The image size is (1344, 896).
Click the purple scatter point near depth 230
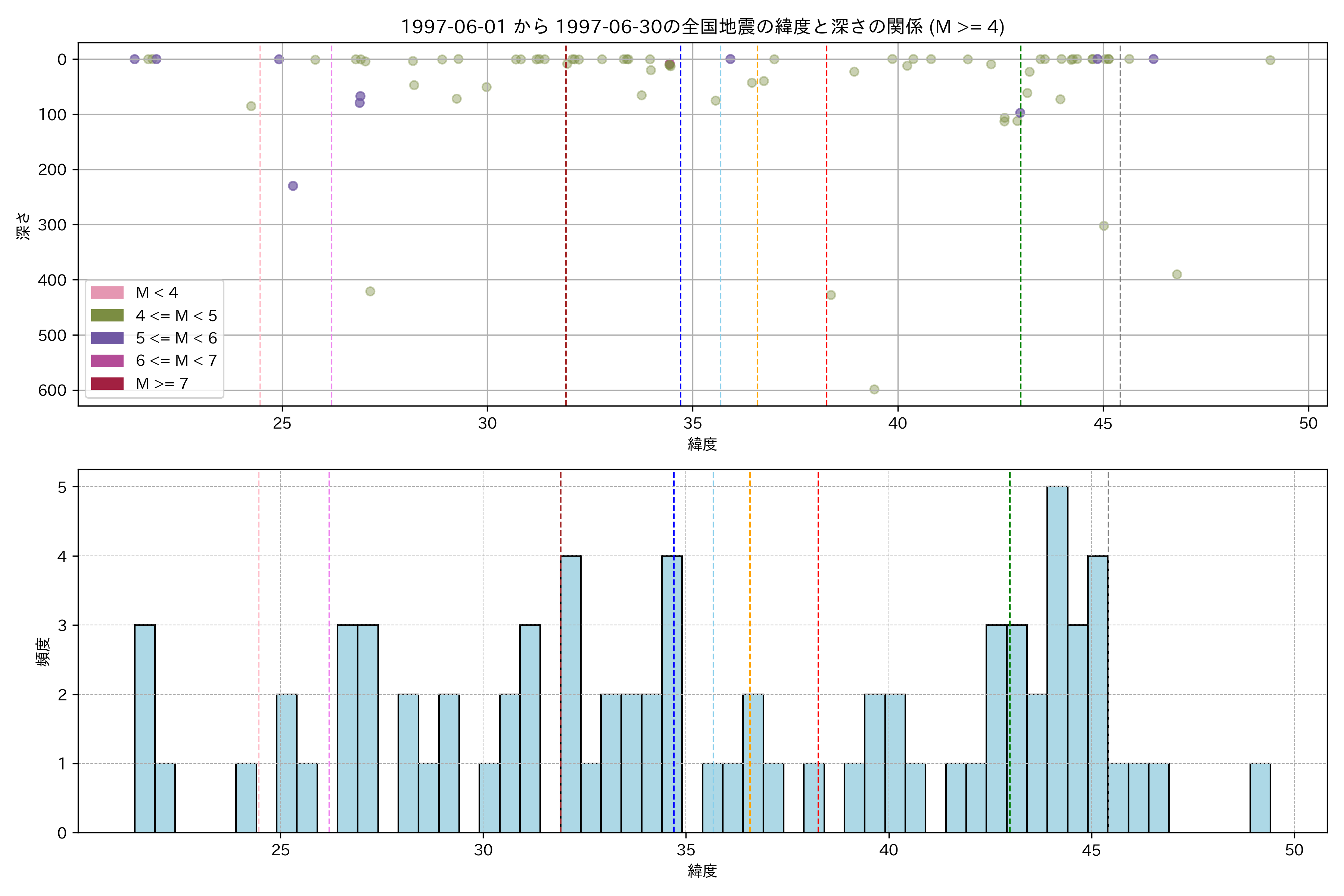[293, 186]
